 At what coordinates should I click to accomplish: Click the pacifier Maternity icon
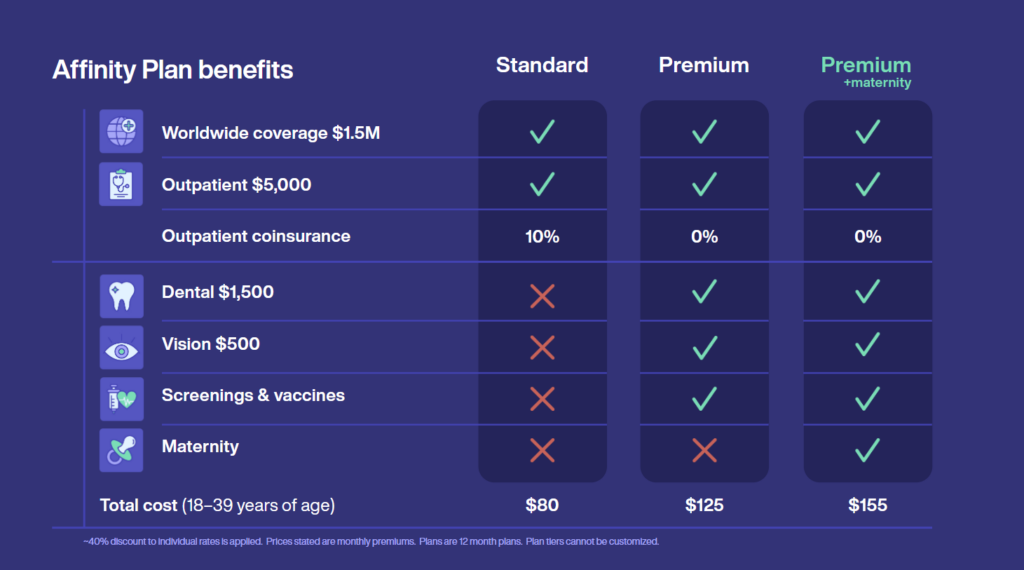tap(121, 450)
